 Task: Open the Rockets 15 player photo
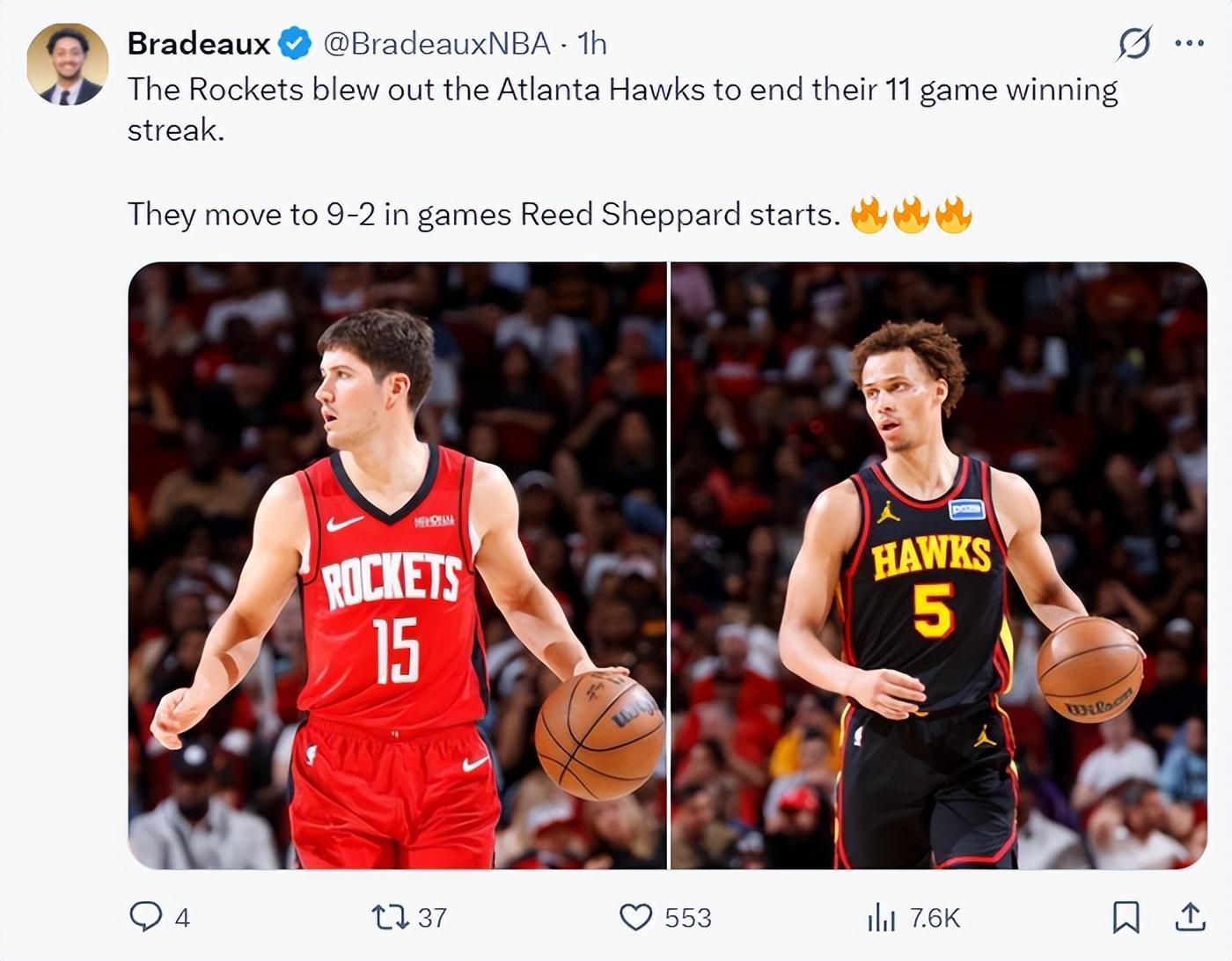(398, 566)
